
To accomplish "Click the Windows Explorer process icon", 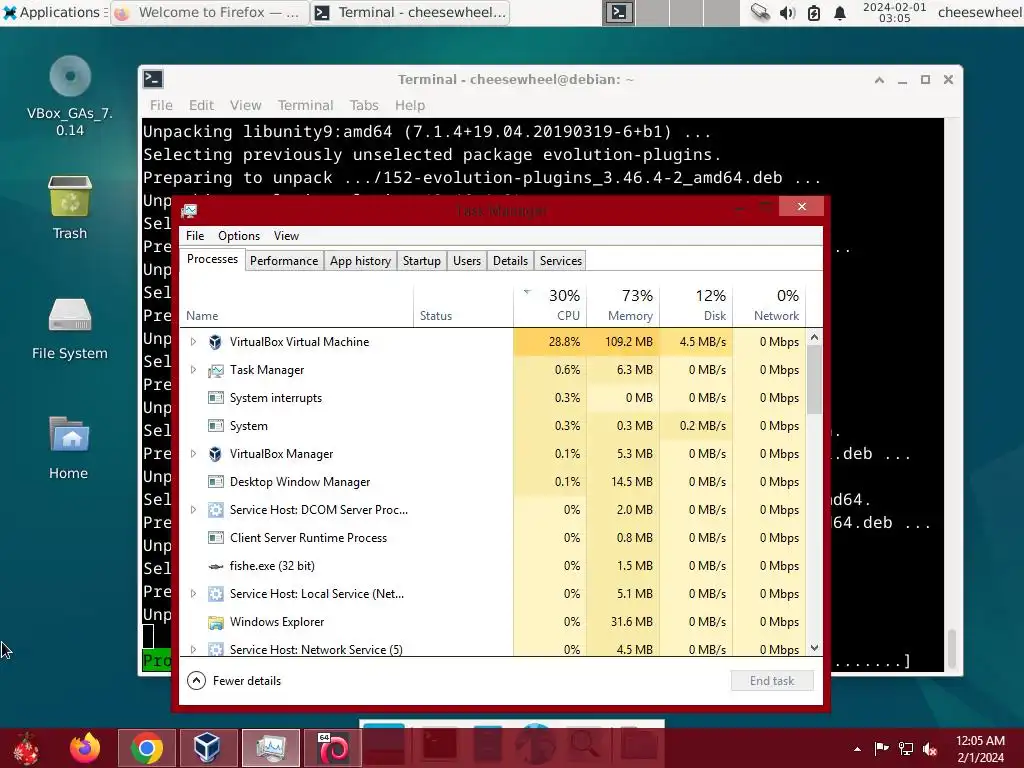I will coord(215,622).
